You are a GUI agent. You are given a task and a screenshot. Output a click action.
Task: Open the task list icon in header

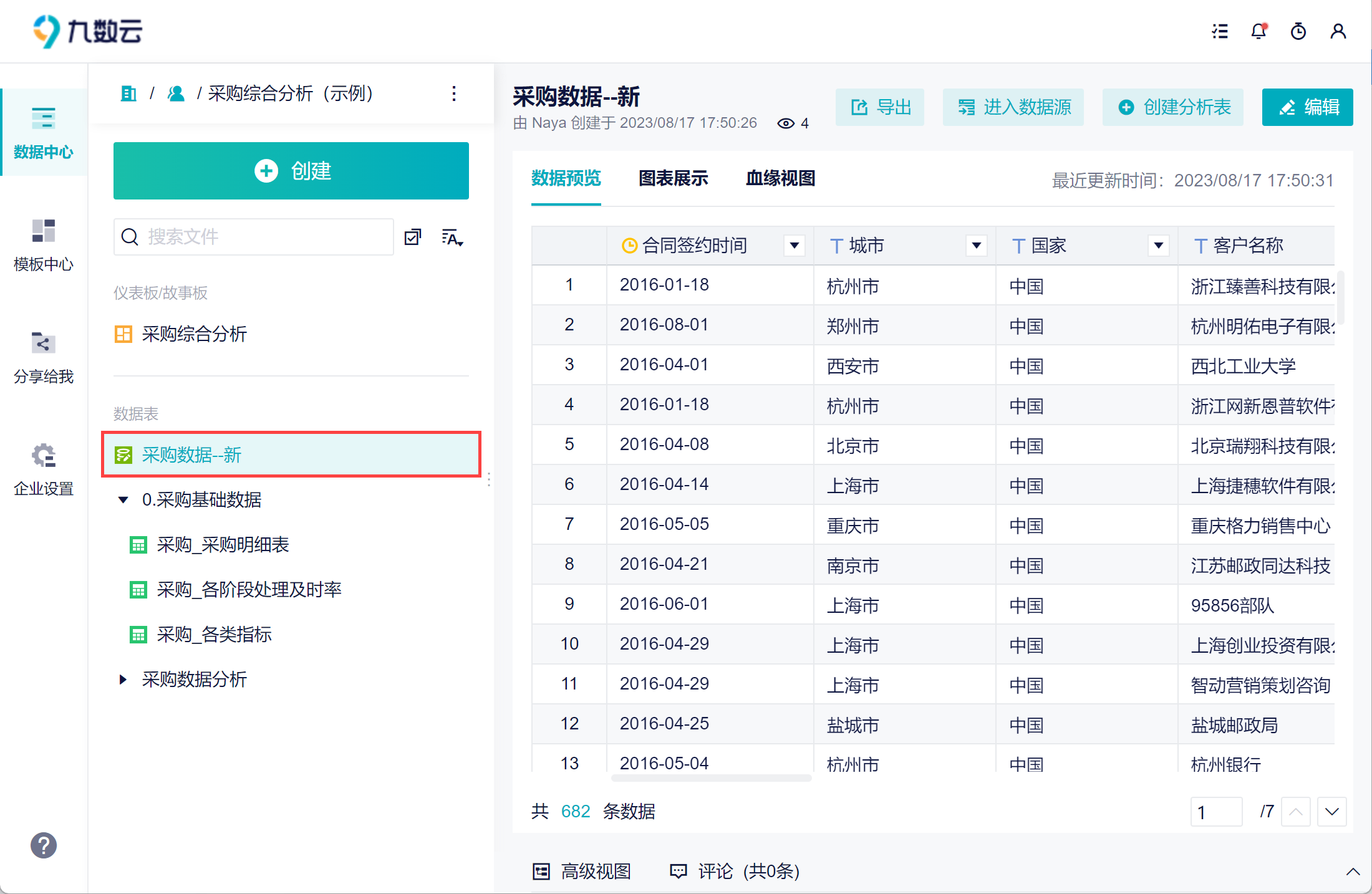1220,31
